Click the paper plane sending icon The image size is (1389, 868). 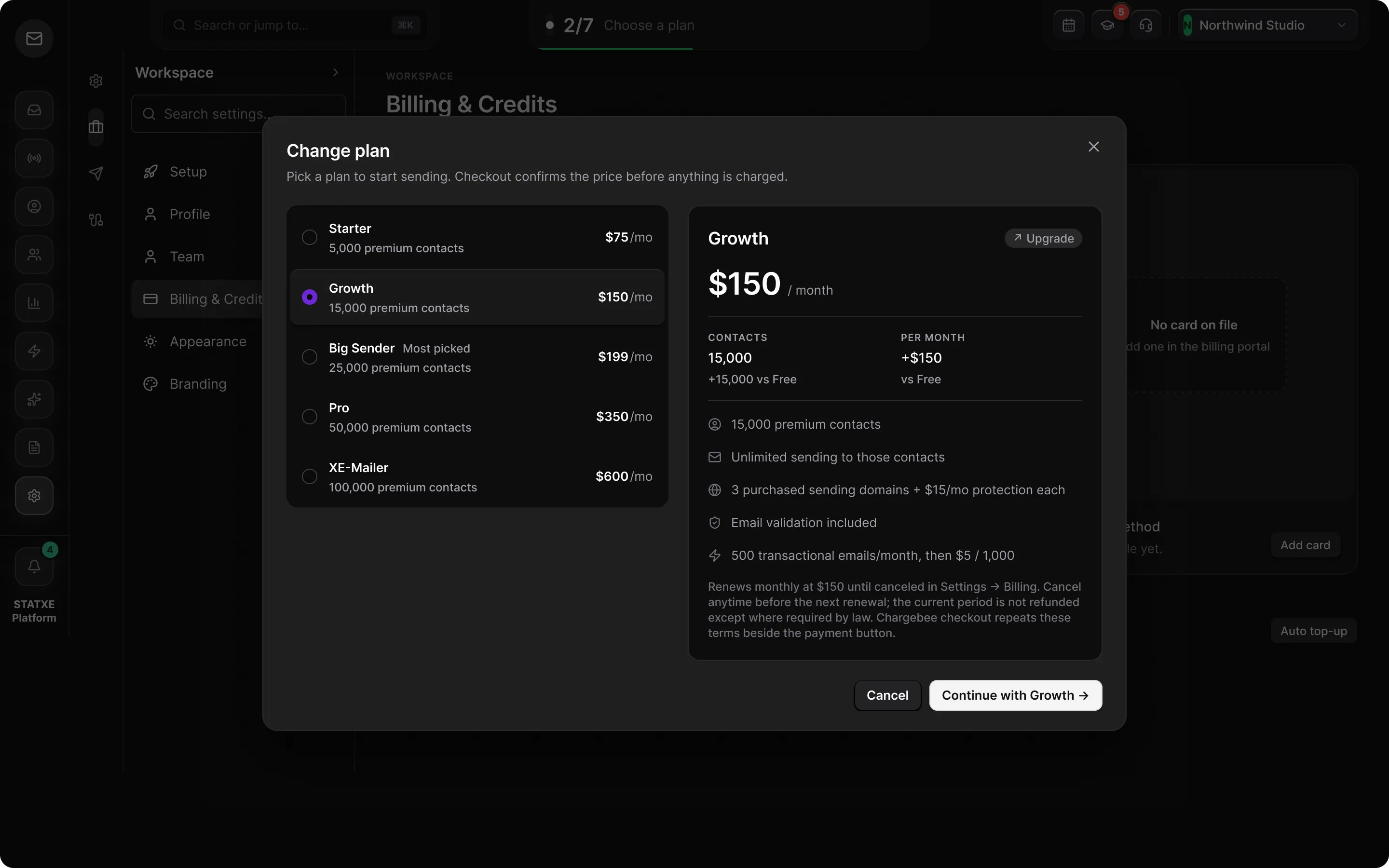pos(96,174)
